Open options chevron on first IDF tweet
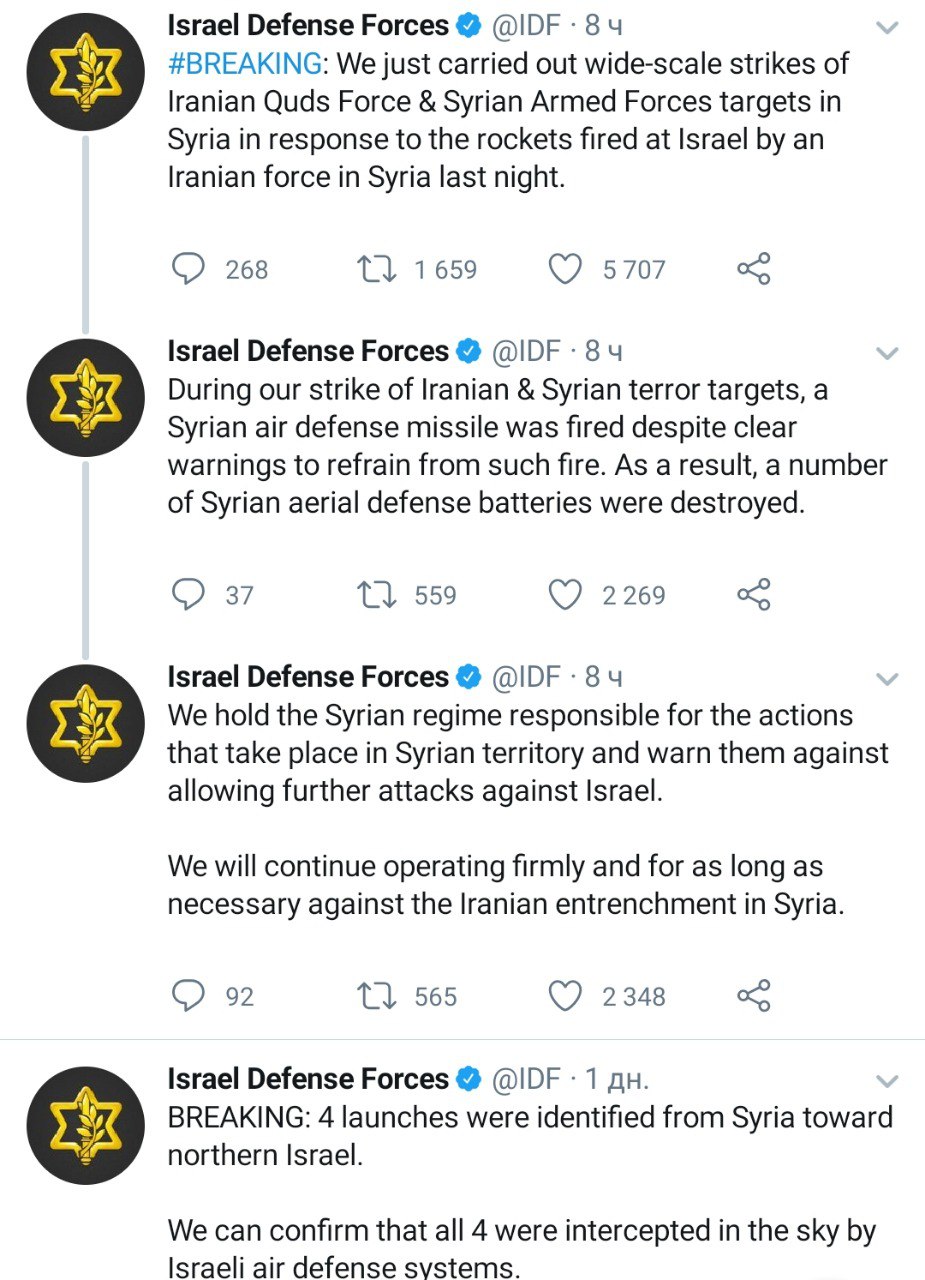Screen dimensions: 925x1280 pos(887,28)
